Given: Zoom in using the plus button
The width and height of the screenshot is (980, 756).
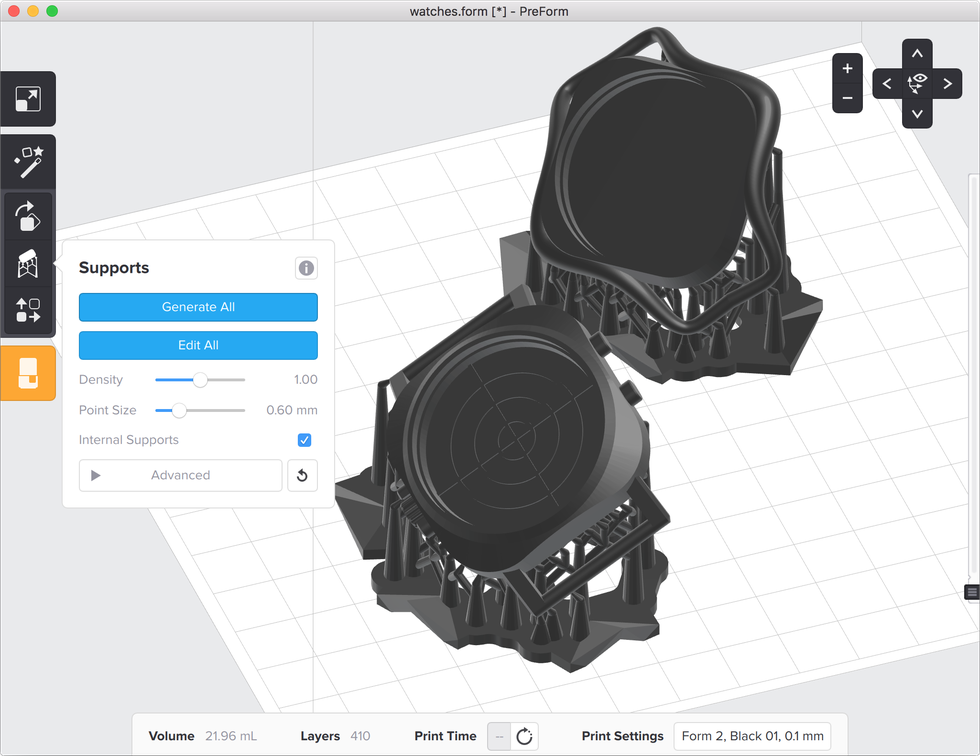Looking at the screenshot, I should point(847,68).
